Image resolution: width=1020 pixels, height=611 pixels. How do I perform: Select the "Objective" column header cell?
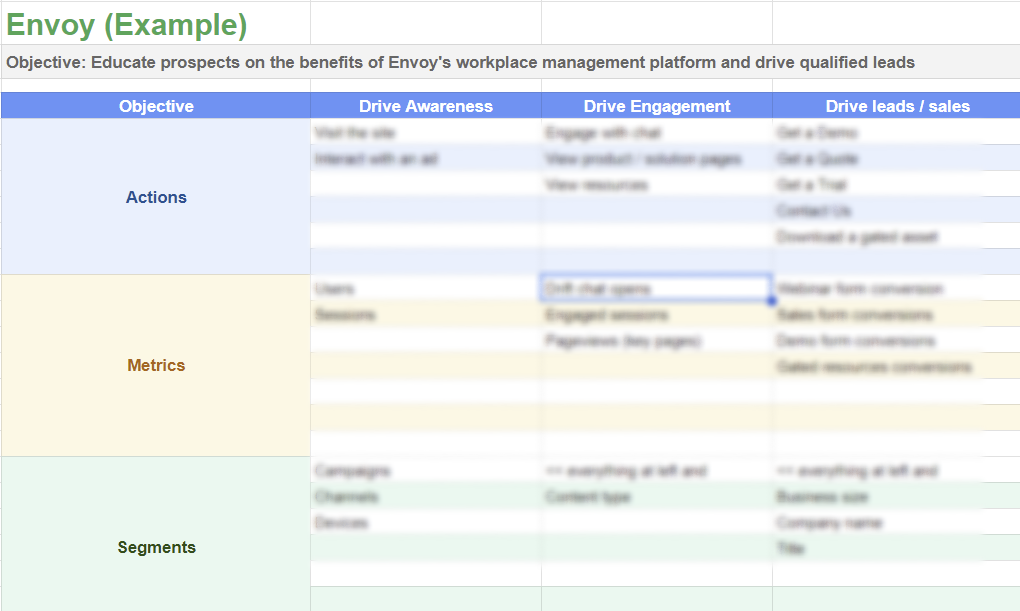point(156,106)
